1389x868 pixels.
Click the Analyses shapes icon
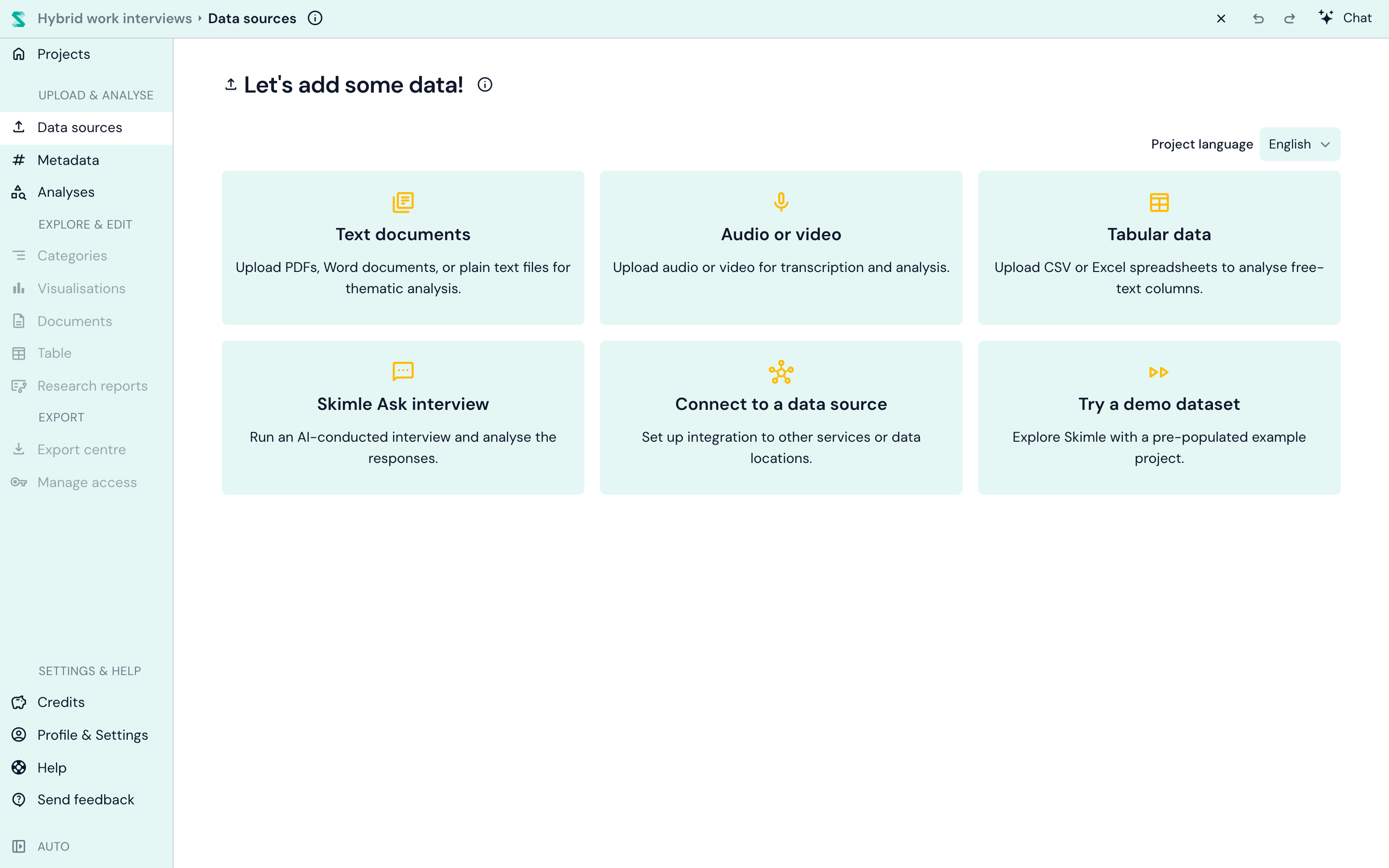[x=19, y=192]
